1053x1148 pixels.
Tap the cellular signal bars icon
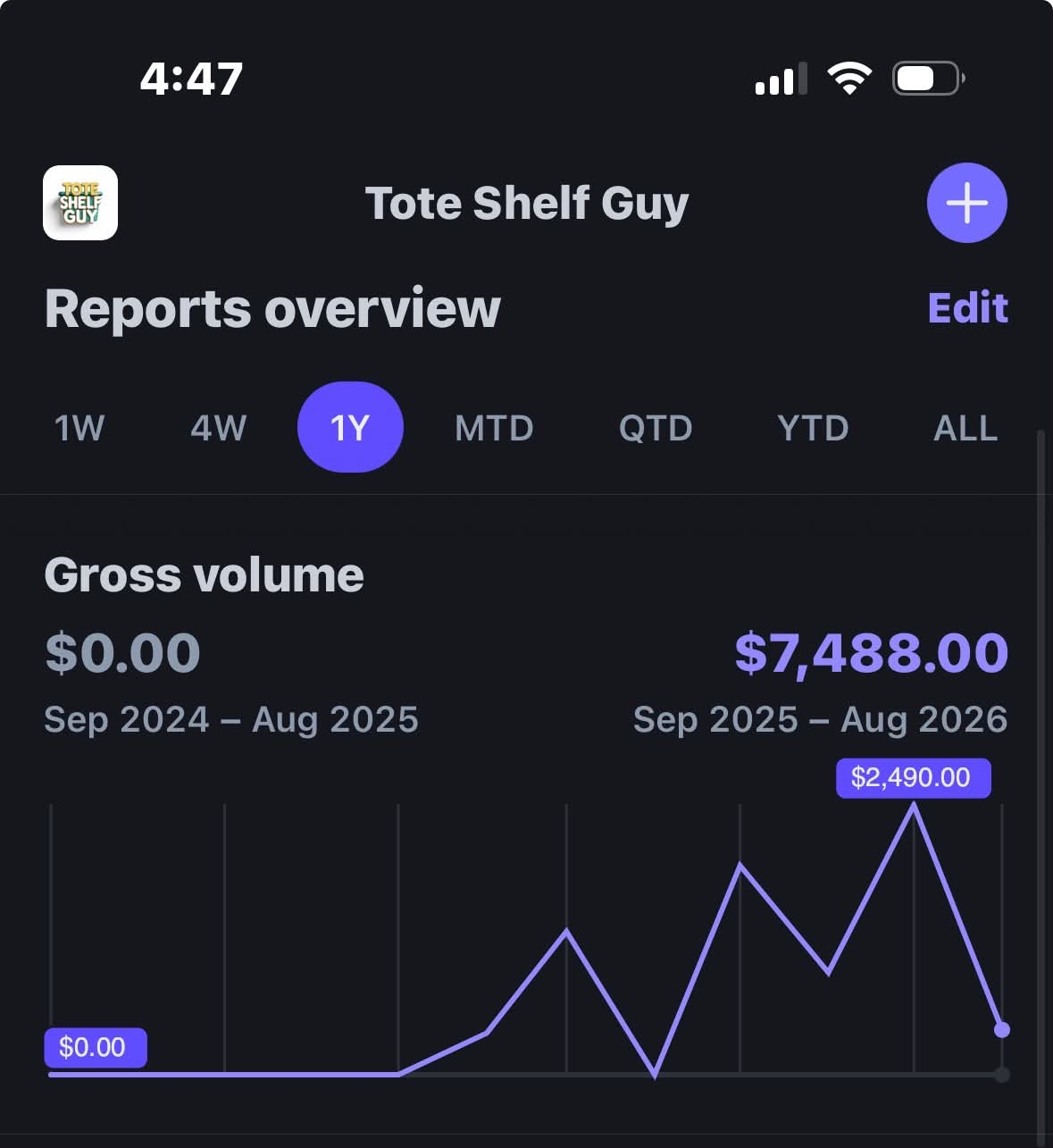click(781, 79)
